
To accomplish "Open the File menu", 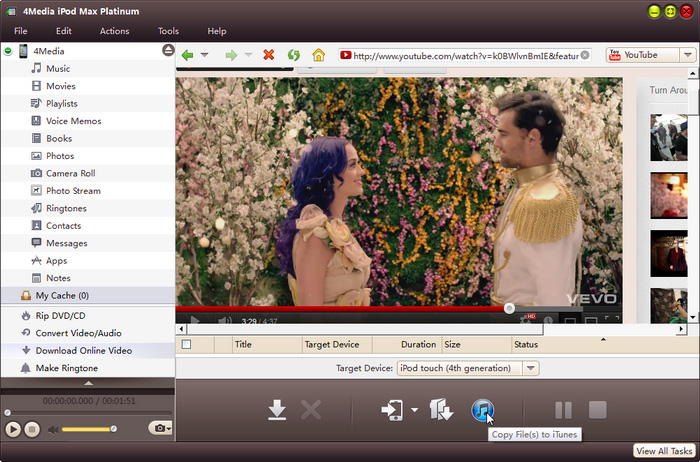I will pyautogui.click(x=21, y=31).
